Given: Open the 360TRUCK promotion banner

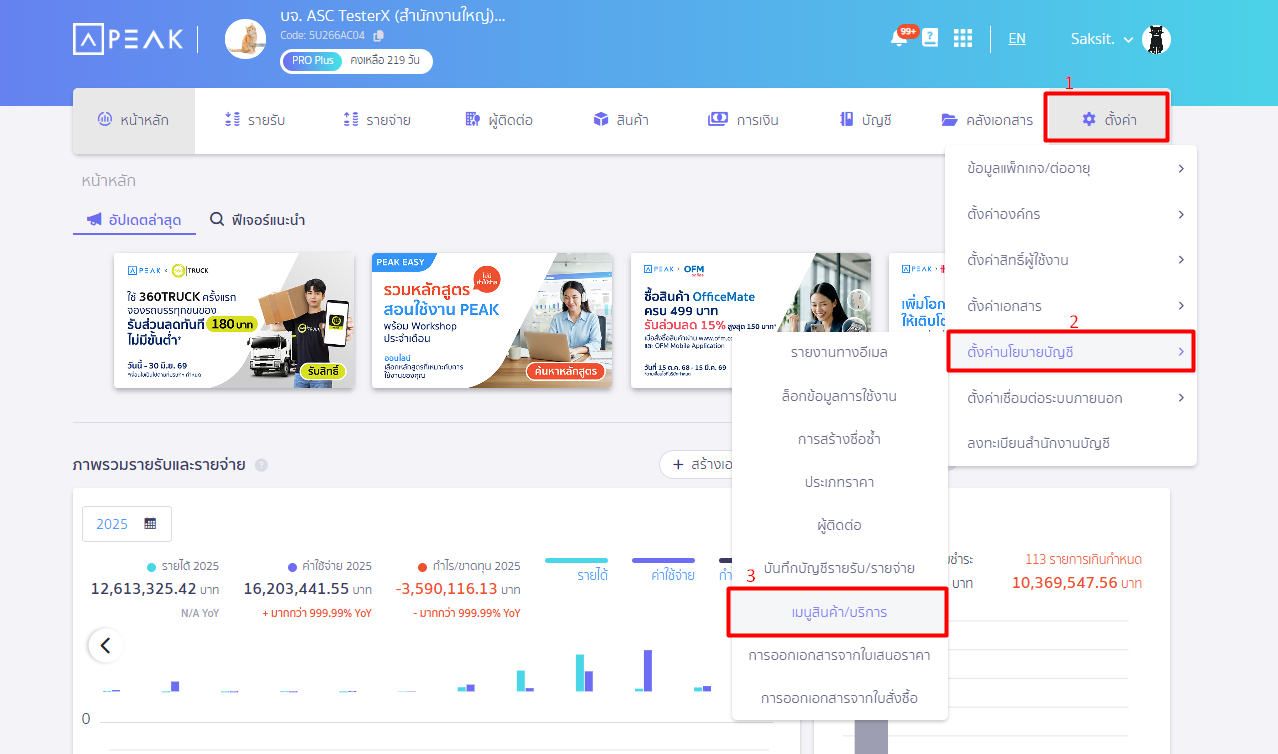Looking at the screenshot, I should 234,320.
